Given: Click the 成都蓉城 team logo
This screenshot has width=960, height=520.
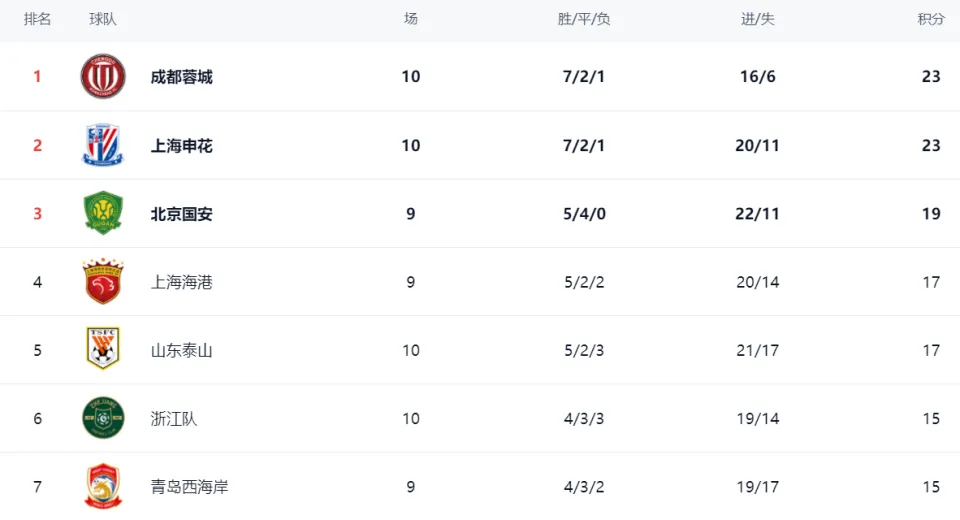Looking at the screenshot, I should (103, 77).
